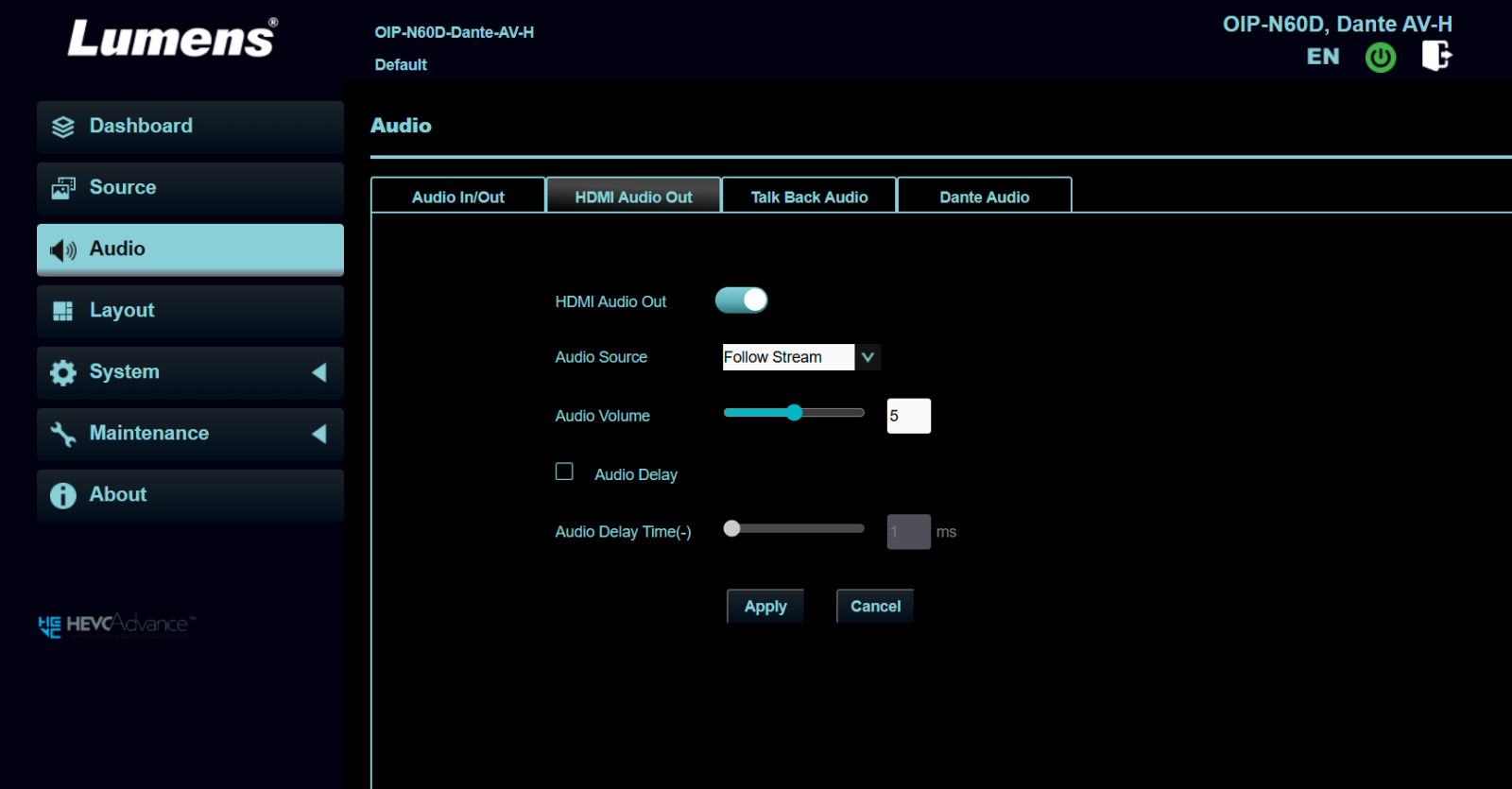The width and height of the screenshot is (1512, 789).
Task: Click the logout icon in header
Action: (1436, 57)
